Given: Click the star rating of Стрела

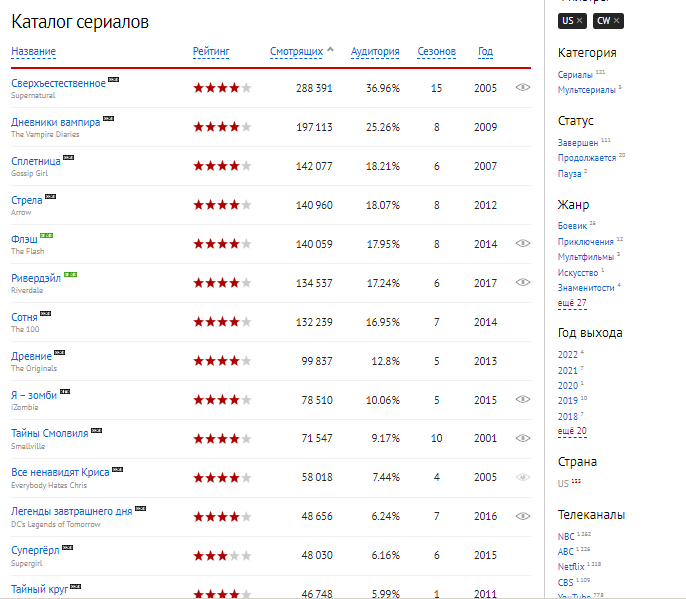Looking at the screenshot, I should pos(222,205).
